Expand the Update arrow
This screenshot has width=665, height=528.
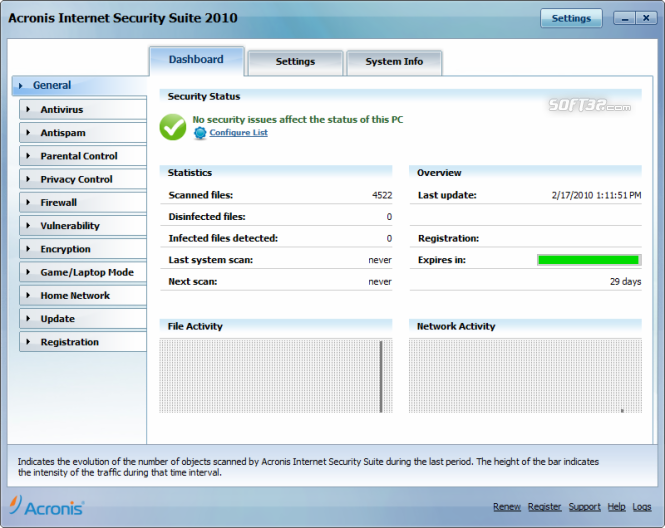[28, 318]
